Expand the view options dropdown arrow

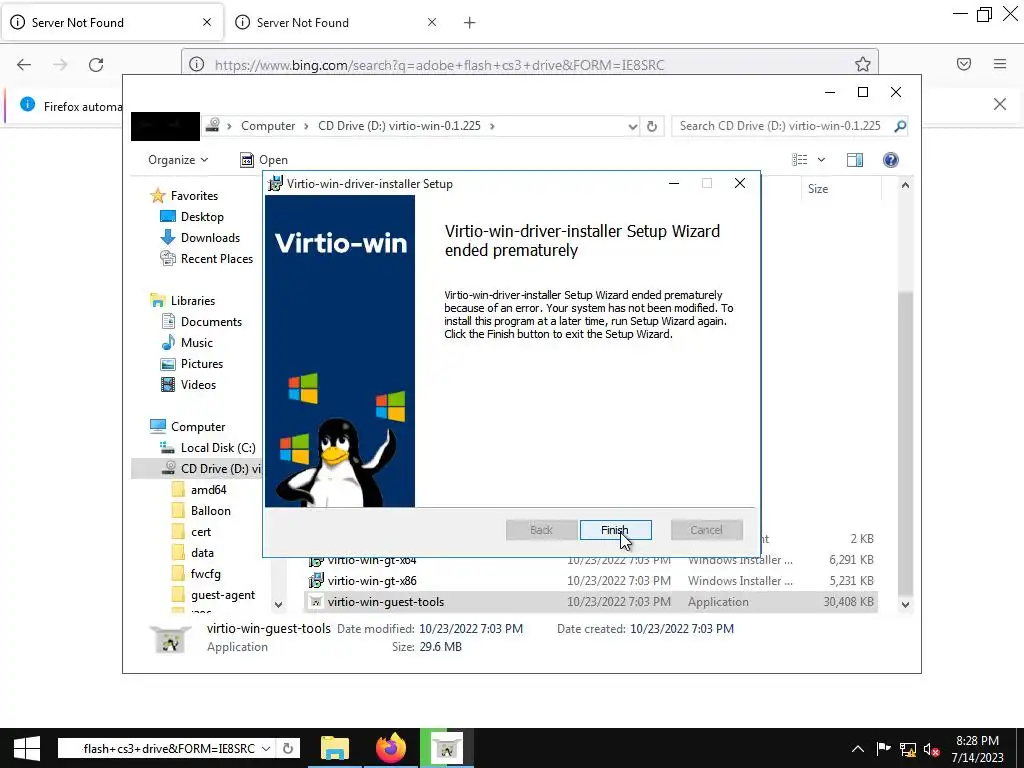pyautogui.click(x=822, y=160)
